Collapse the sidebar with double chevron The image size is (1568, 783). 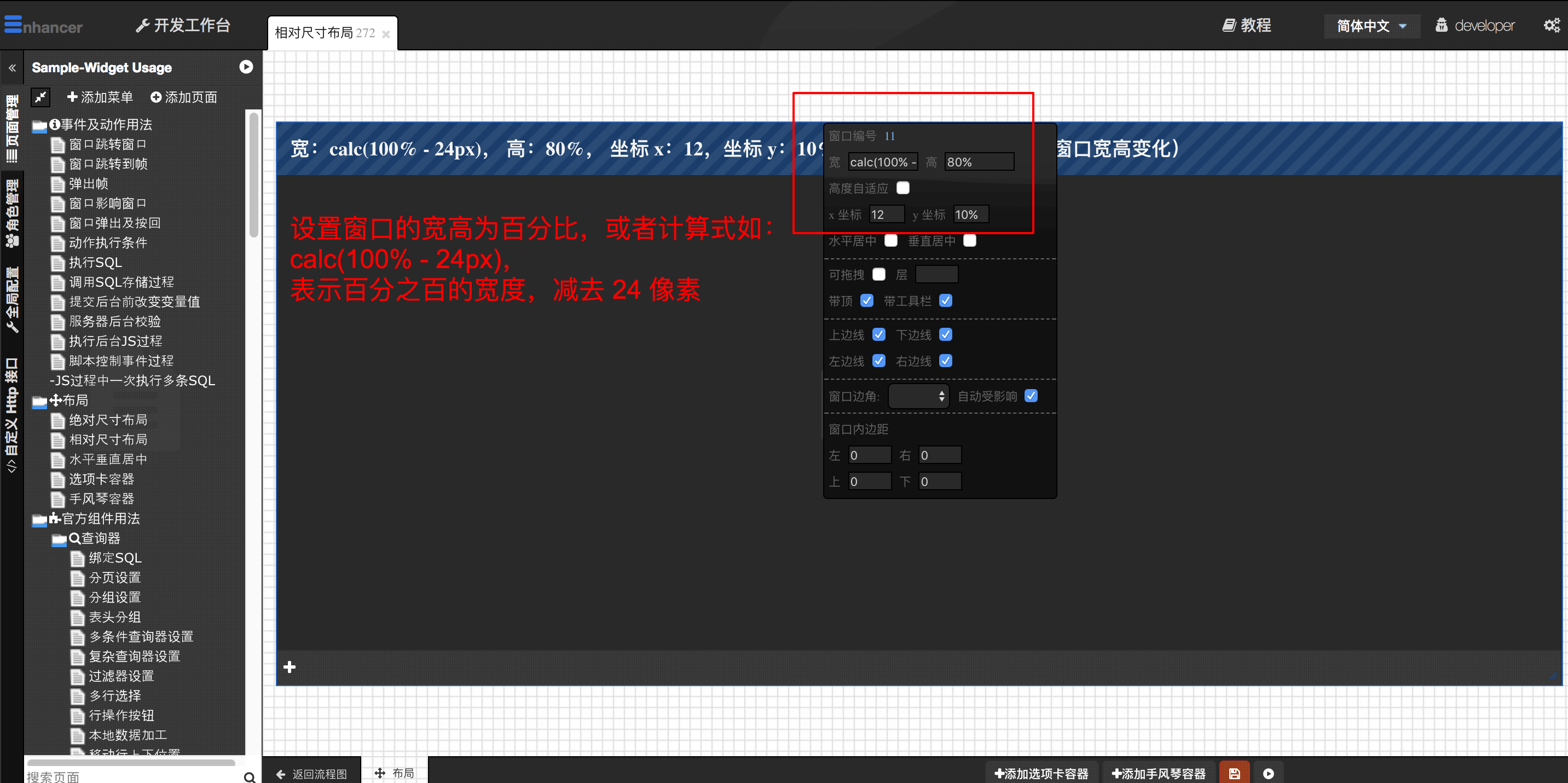[12, 67]
